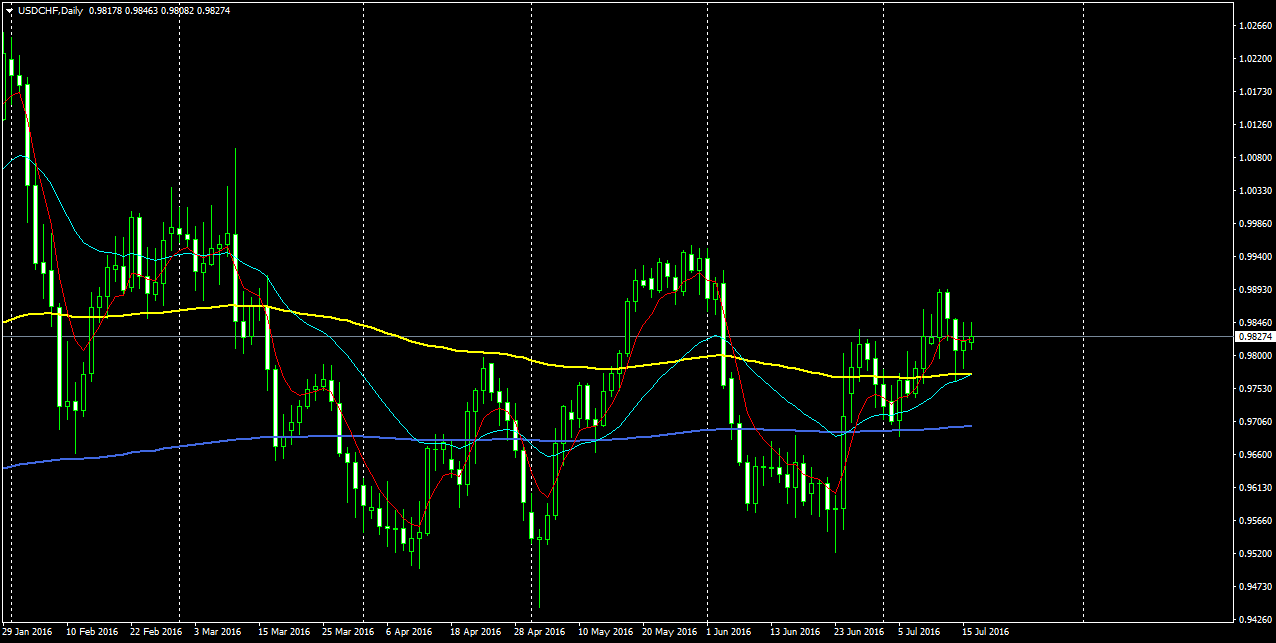Click the 5 Jul 2016 date label
The width and height of the screenshot is (1276, 643).
coord(919,632)
